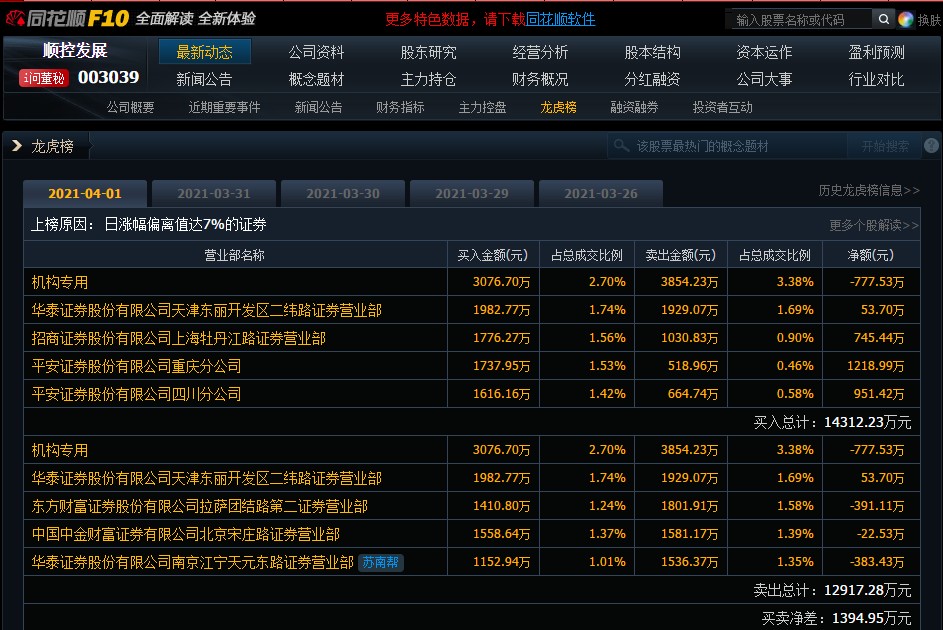Click the 龙虎榜 section header
The width and height of the screenshot is (943, 630).
tap(52, 146)
